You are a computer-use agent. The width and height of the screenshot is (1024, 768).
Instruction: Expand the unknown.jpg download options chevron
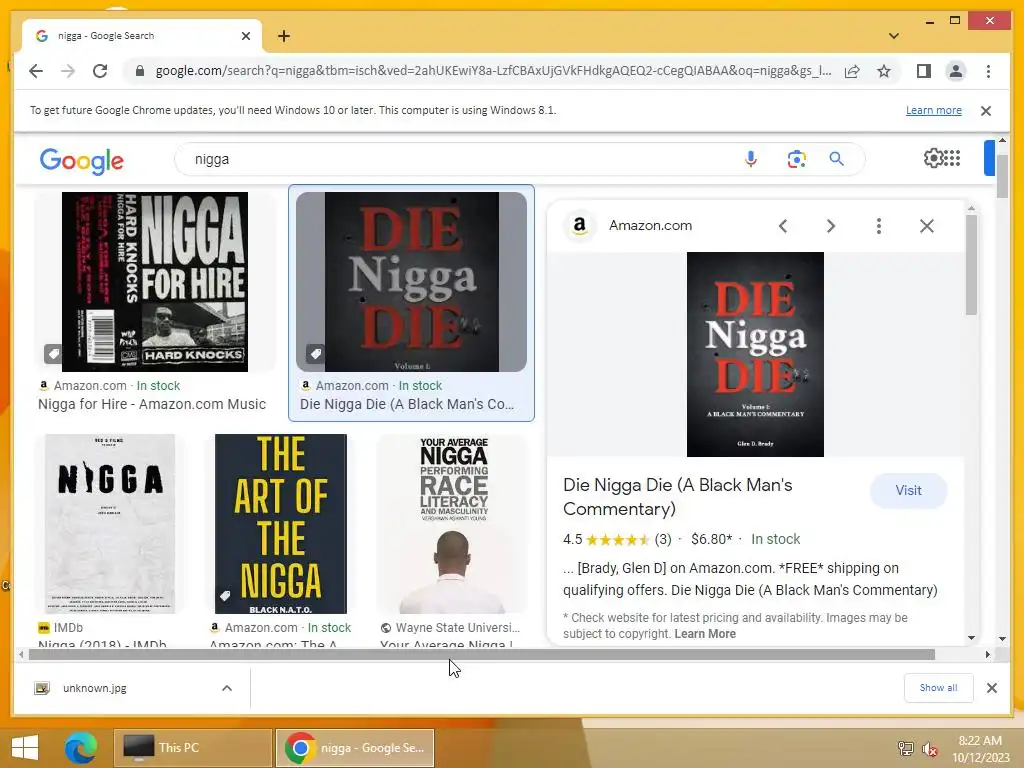tap(227, 688)
